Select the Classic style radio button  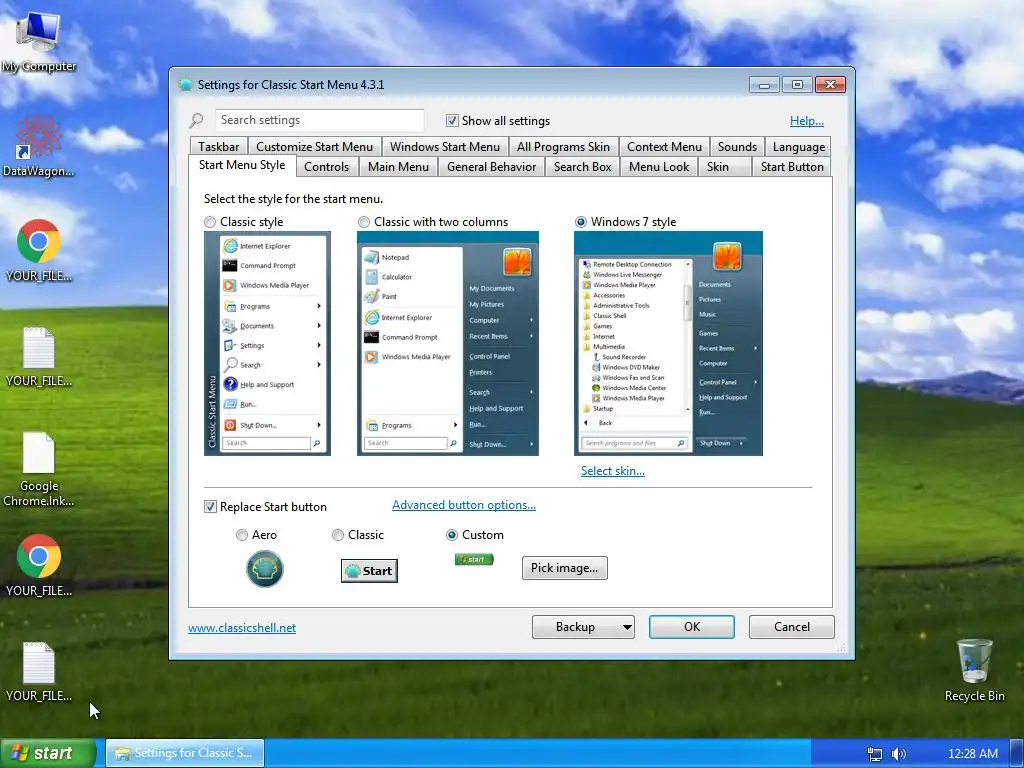point(210,222)
